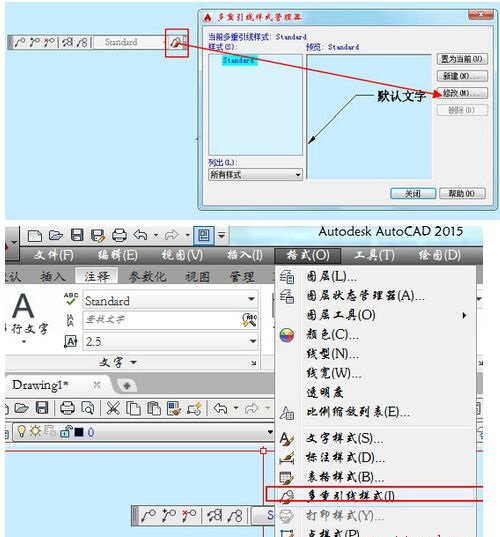Click Collect Multileaders icon in toolbar under drawing area

(235, 515)
